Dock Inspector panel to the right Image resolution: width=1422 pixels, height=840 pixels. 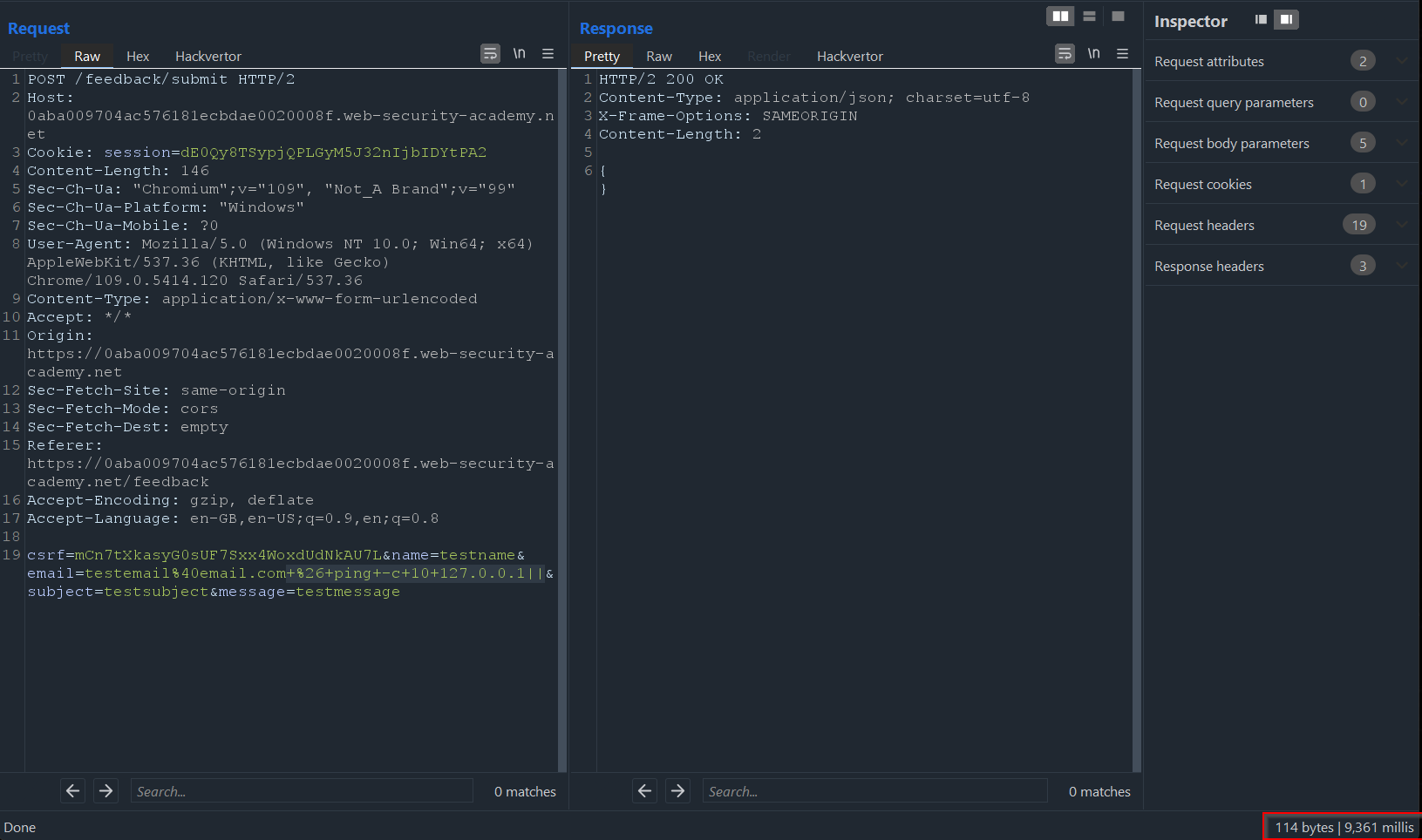point(1286,19)
